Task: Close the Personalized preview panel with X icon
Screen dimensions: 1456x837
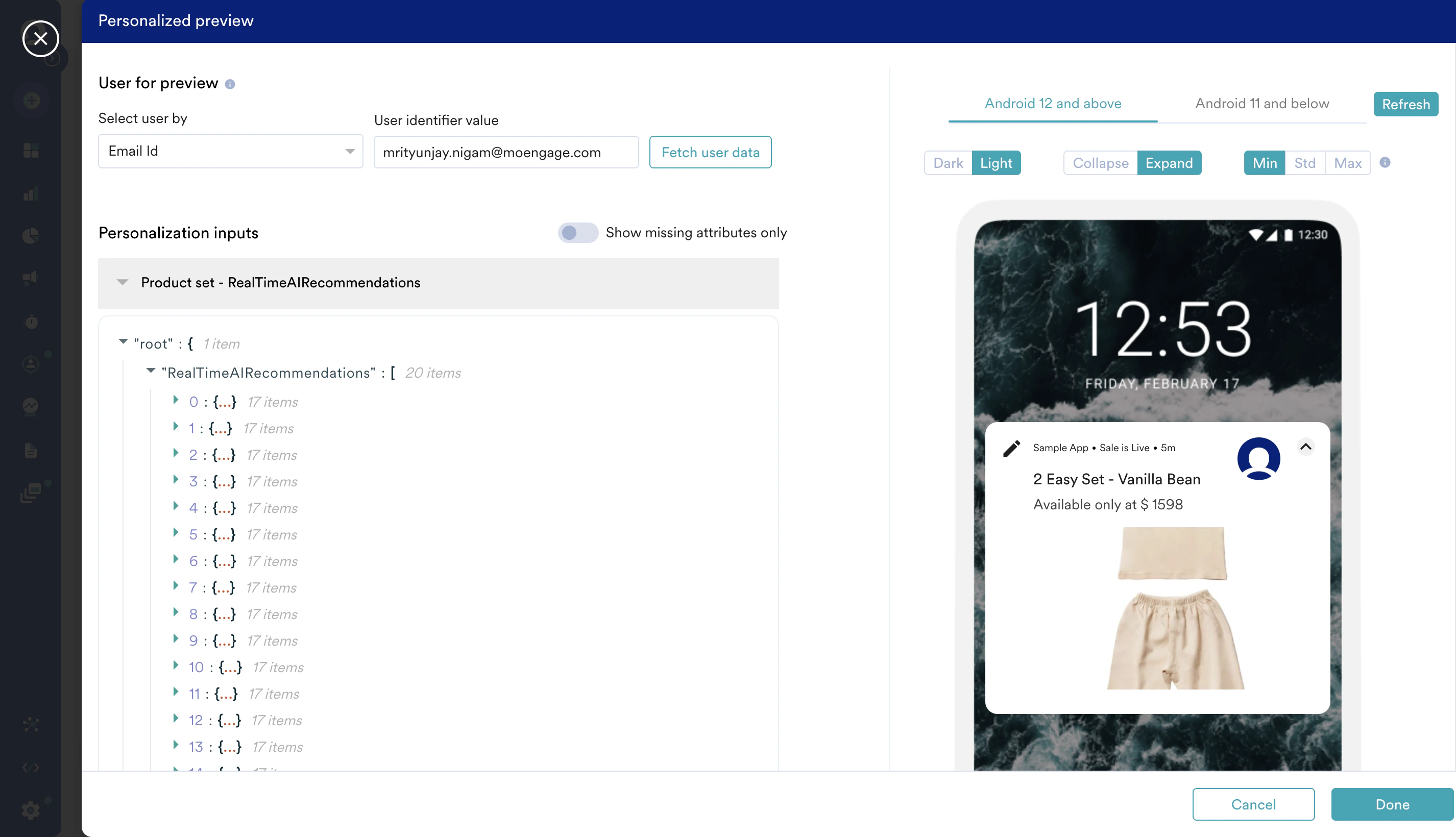Action: pos(40,38)
